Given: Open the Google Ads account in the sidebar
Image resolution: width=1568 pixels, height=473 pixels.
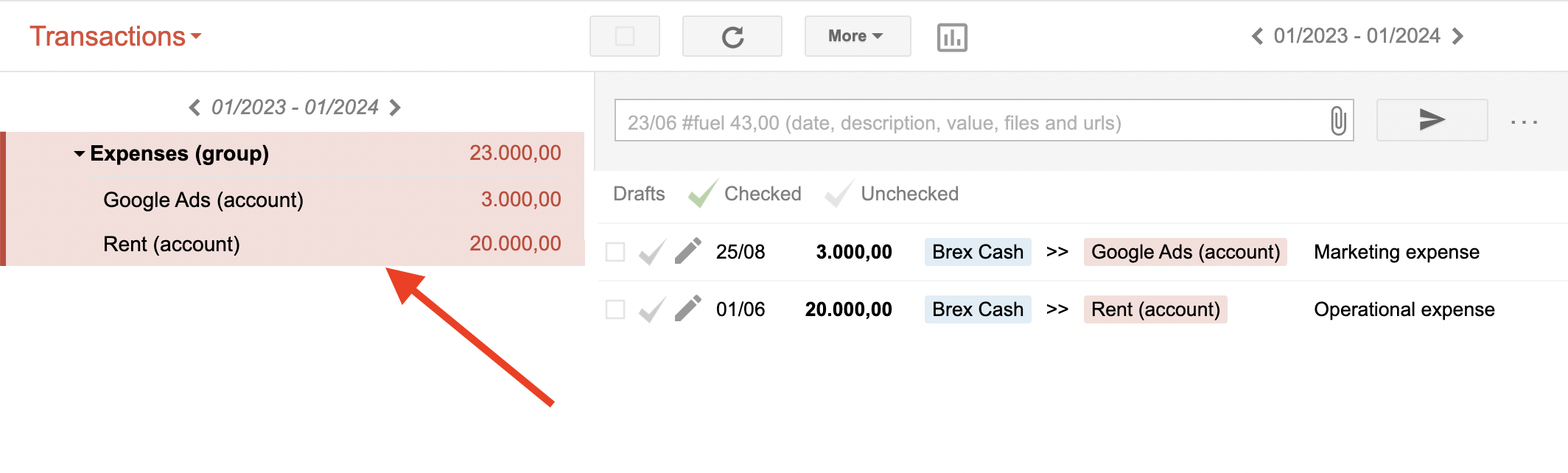Looking at the screenshot, I should (203, 199).
